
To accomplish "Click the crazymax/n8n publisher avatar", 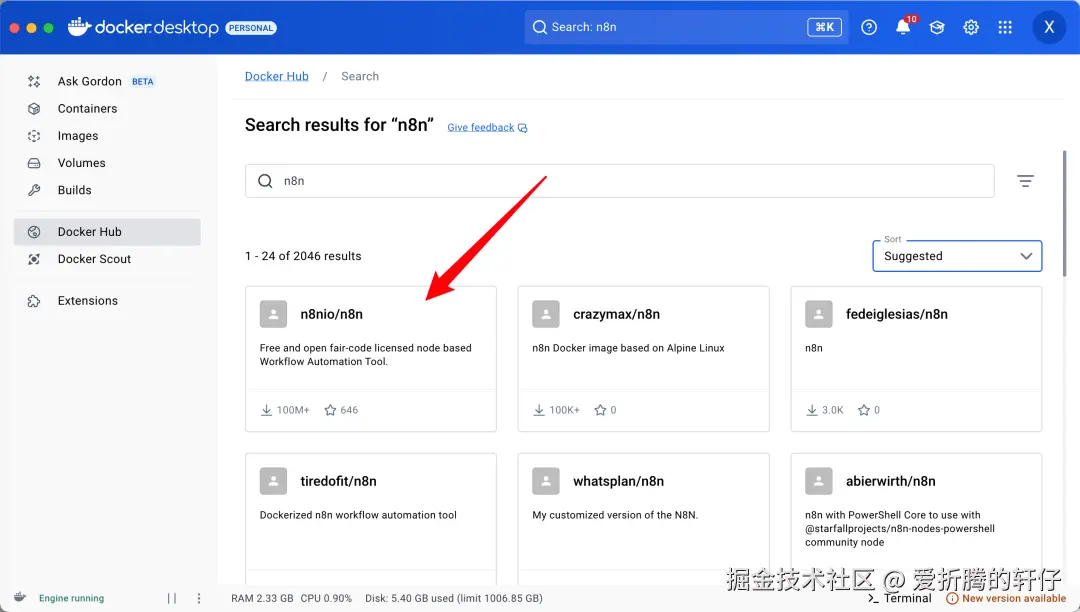I will pos(546,314).
